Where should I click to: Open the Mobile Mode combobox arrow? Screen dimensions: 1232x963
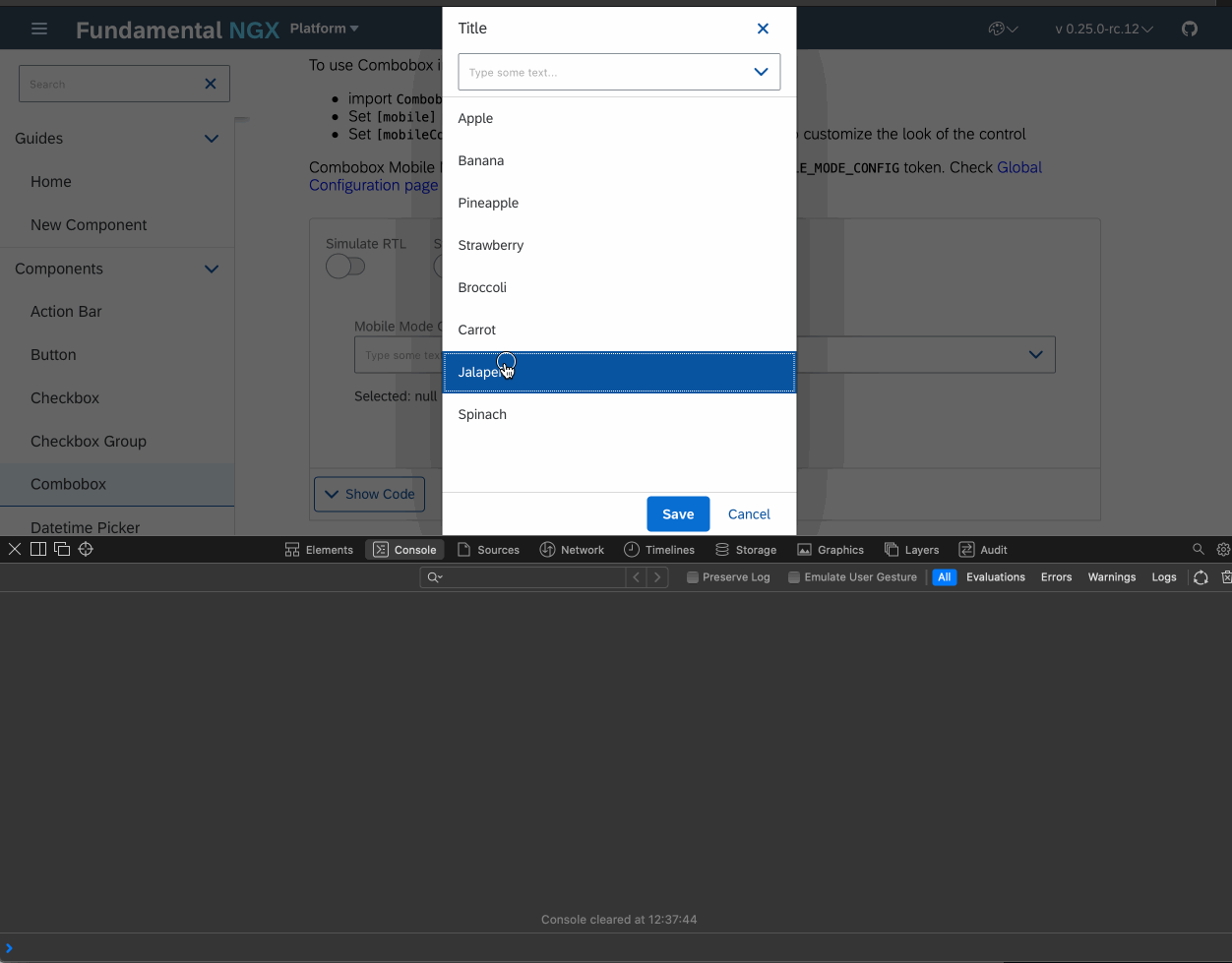[x=1036, y=354]
